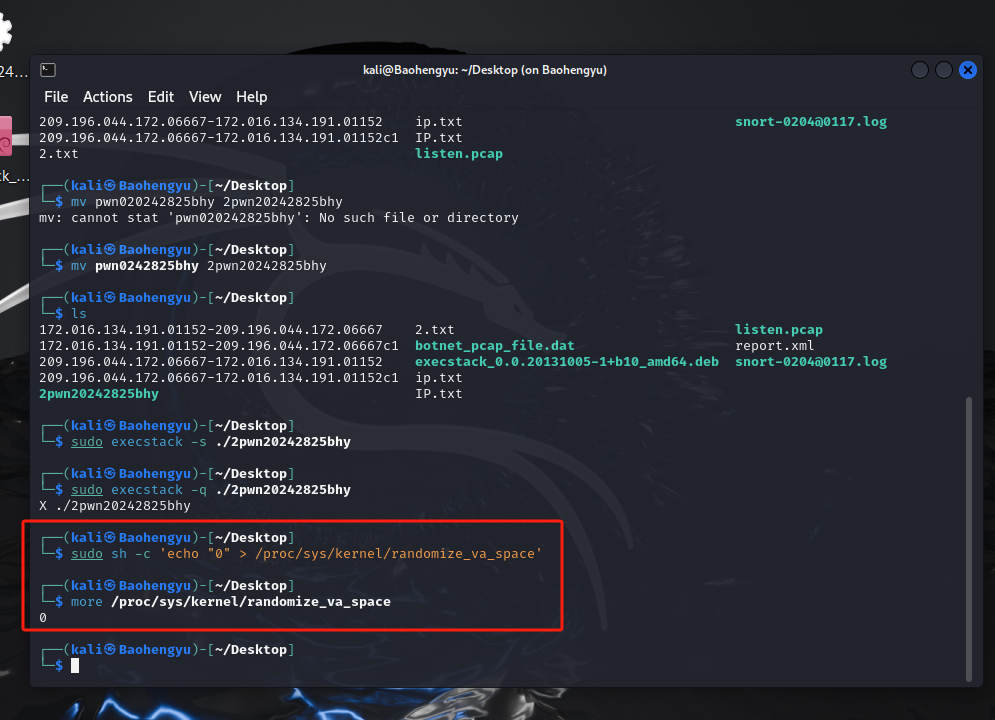The width and height of the screenshot is (995, 720).
Task: Click the 'more /proc/sys/kernel/randomize_va_space' command
Action: tap(230, 601)
